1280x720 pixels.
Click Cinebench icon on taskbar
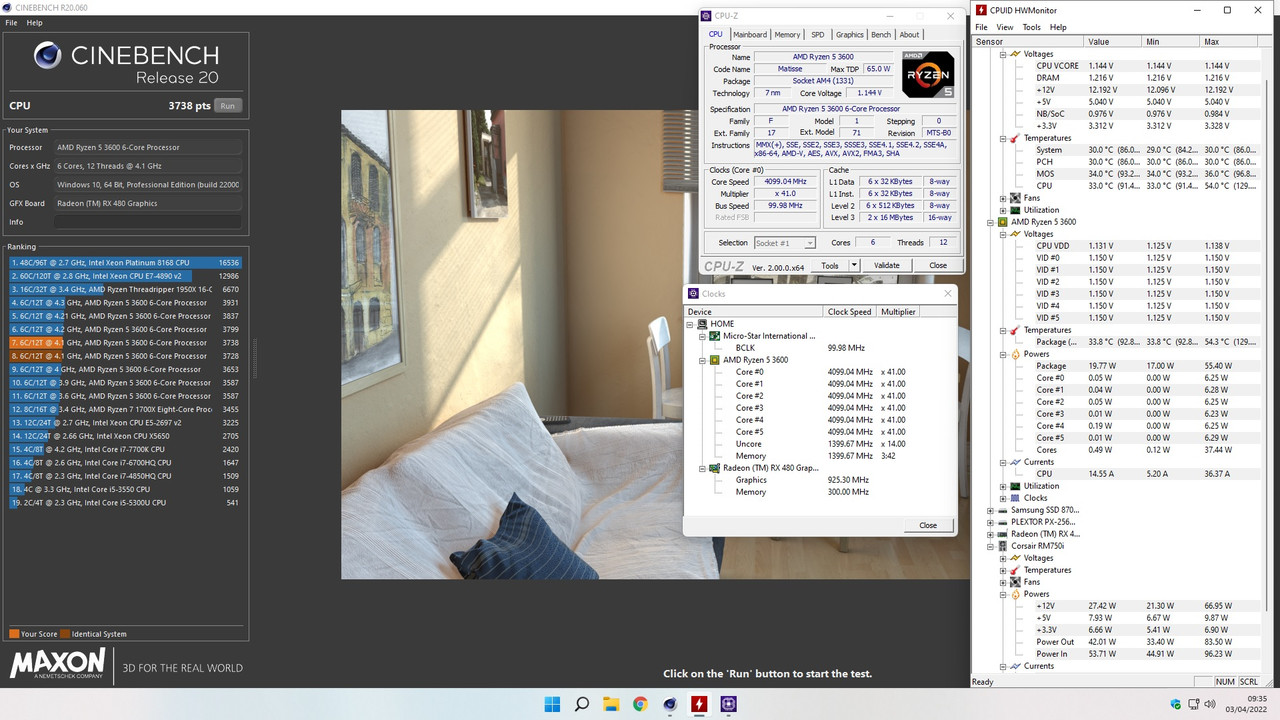(x=670, y=704)
